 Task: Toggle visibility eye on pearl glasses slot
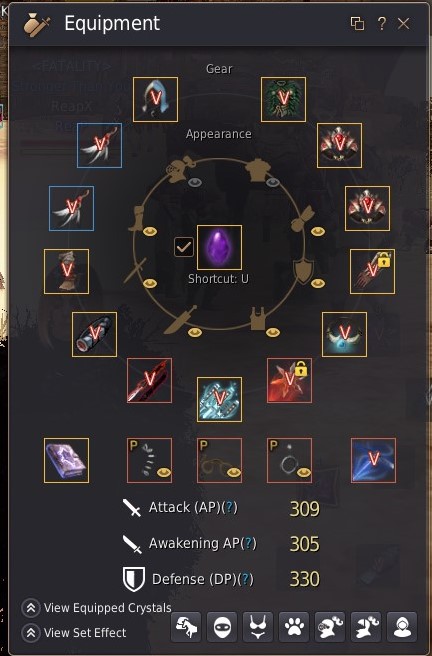tap(234, 473)
